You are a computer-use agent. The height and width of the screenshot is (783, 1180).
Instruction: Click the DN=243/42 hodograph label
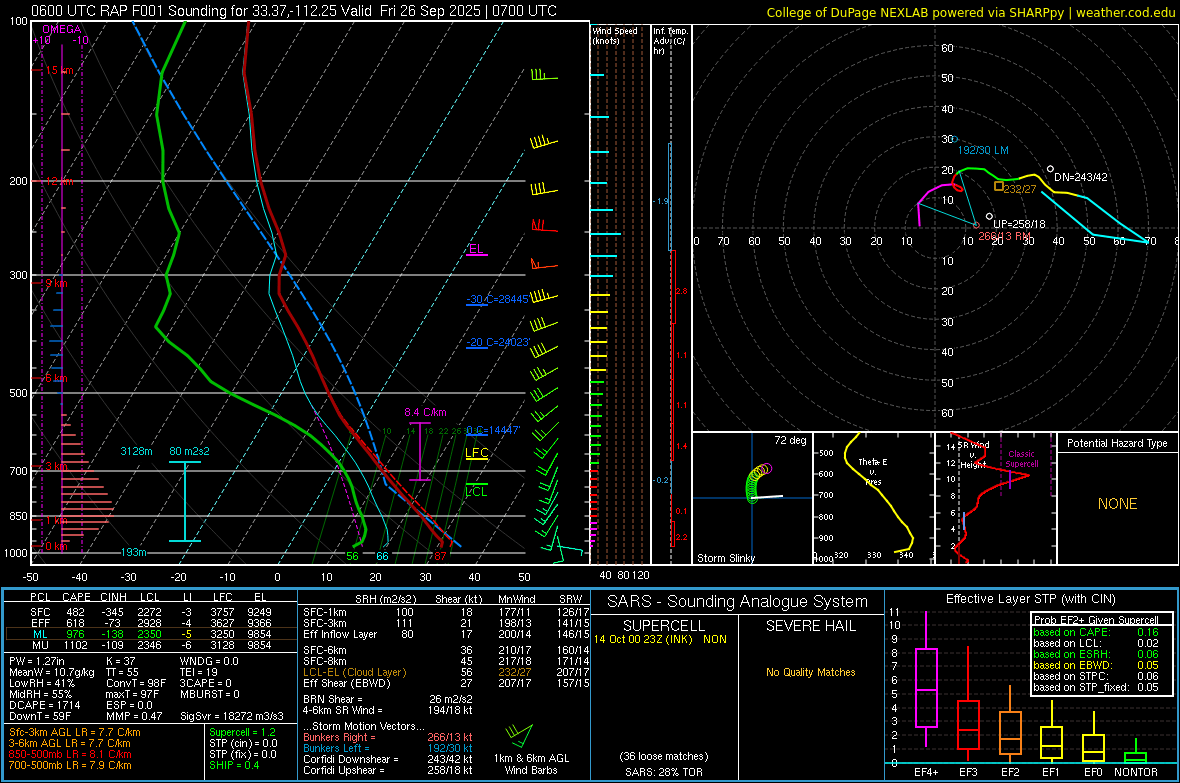[1081, 178]
